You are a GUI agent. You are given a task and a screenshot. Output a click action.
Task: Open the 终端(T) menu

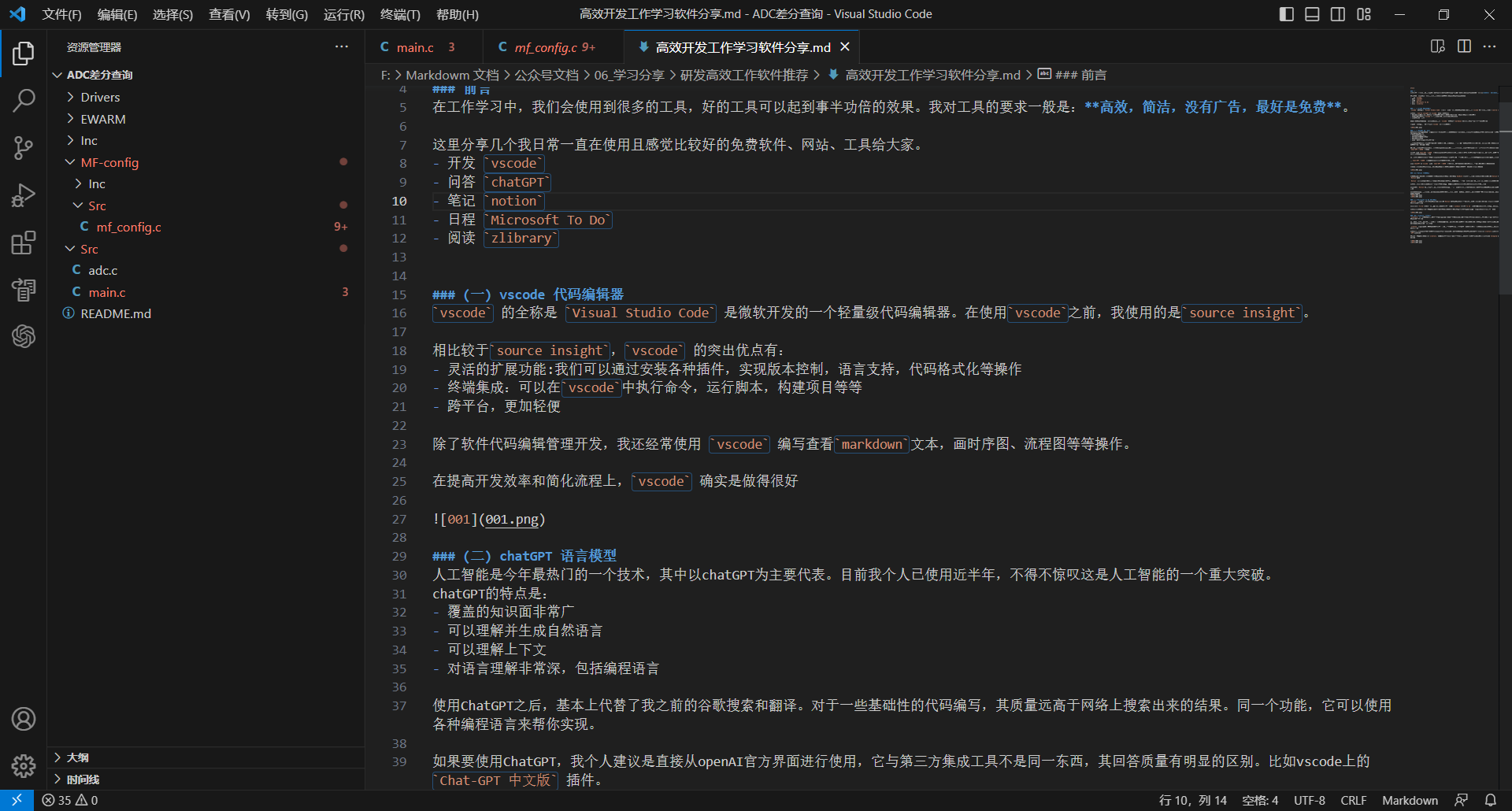coord(400,14)
